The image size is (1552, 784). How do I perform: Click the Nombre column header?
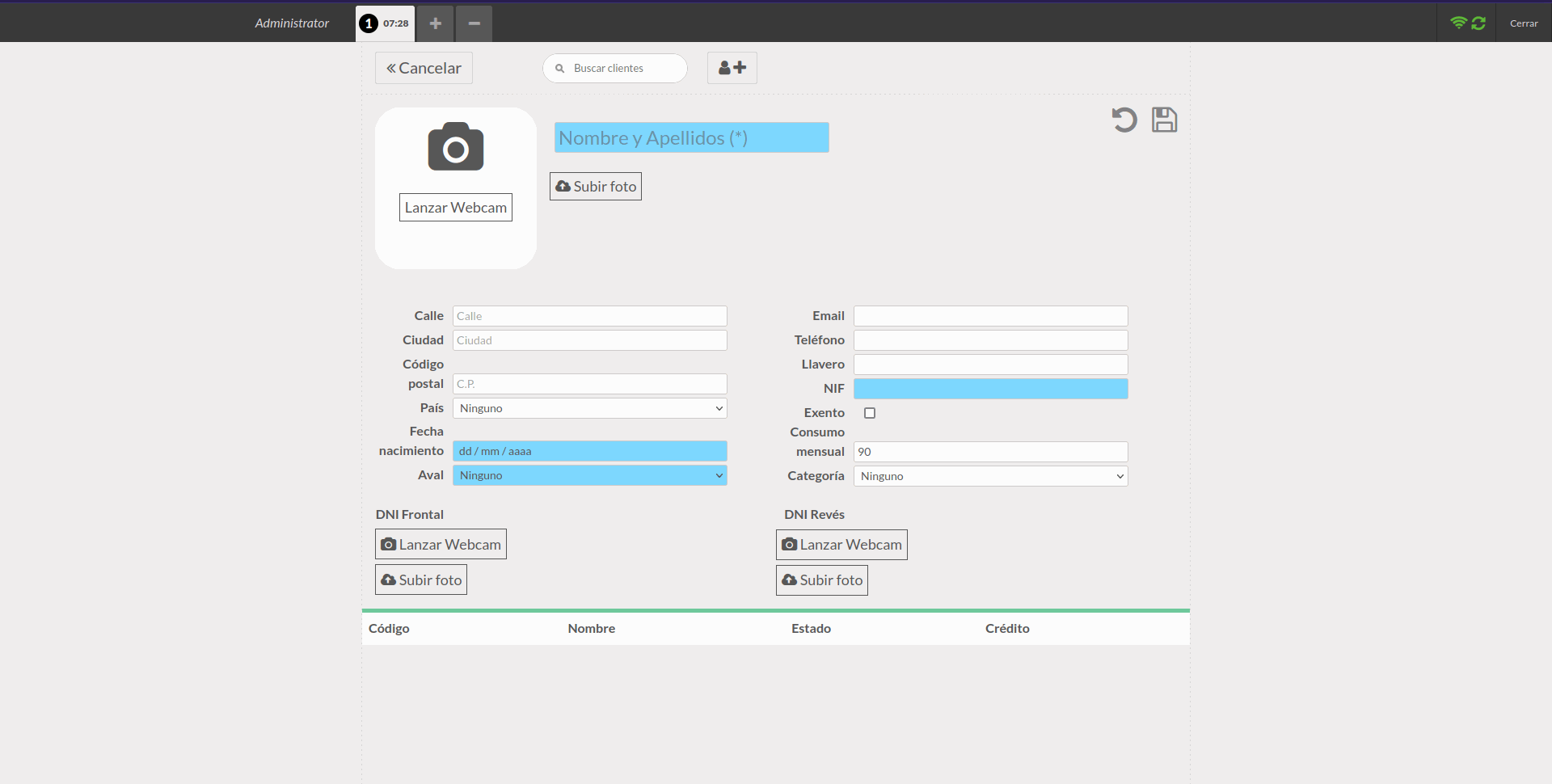[592, 629]
